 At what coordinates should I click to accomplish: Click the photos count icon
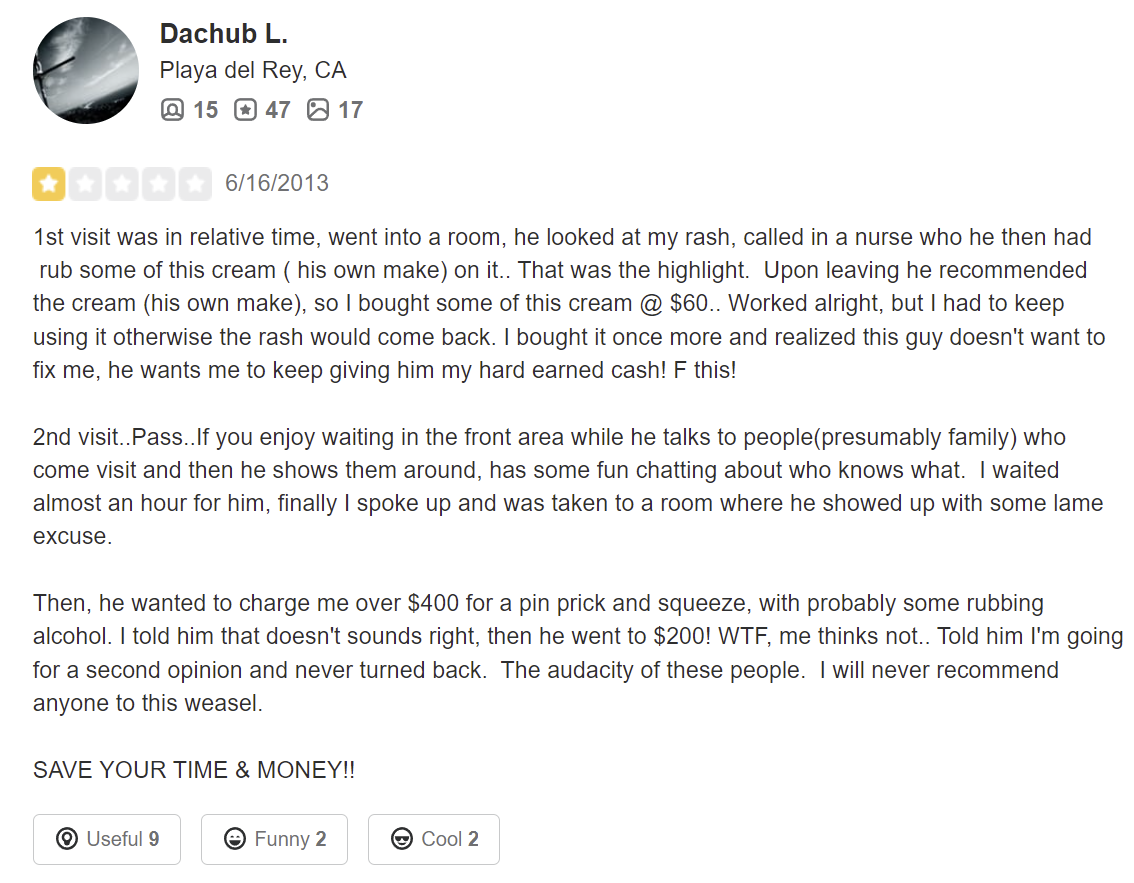tap(317, 109)
